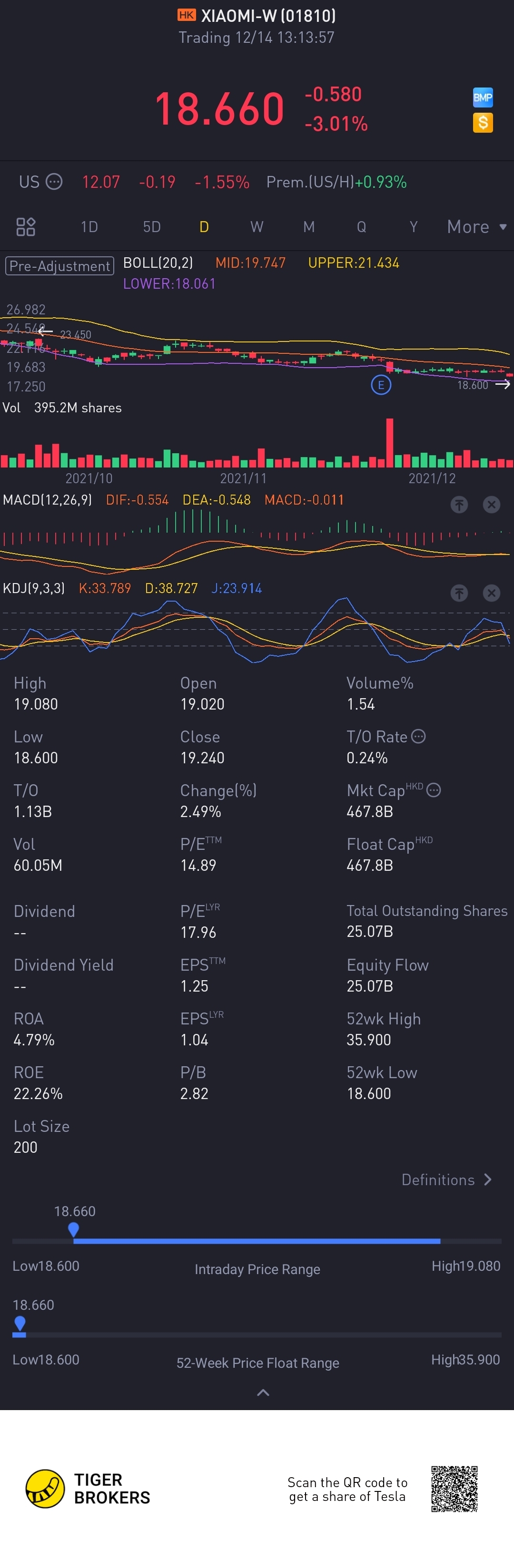Show T/O Rate info icon
Image resolution: width=514 pixels, height=1568 pixels.
click(418, 737)
